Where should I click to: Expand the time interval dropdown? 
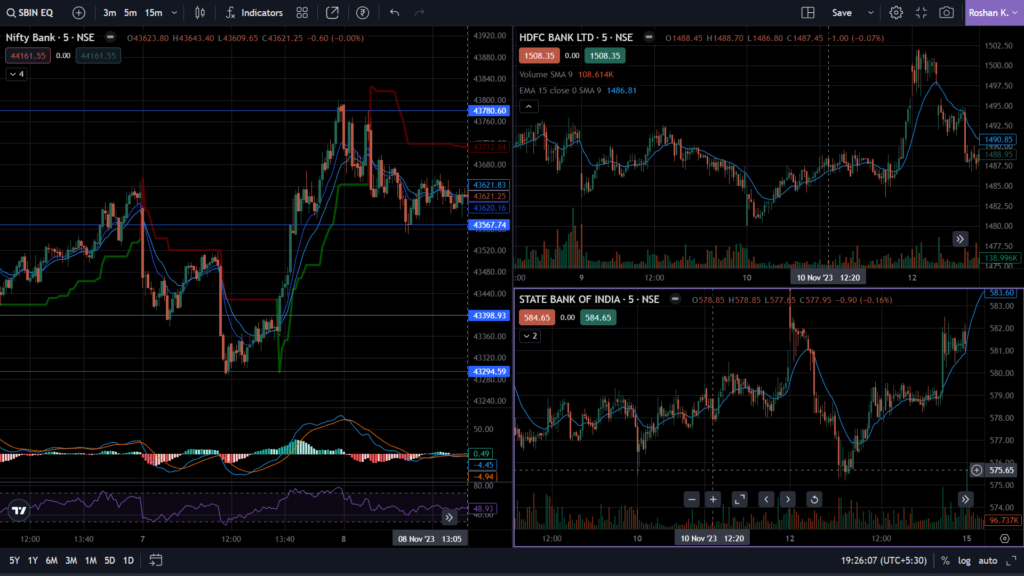click(x=174, y=12)
